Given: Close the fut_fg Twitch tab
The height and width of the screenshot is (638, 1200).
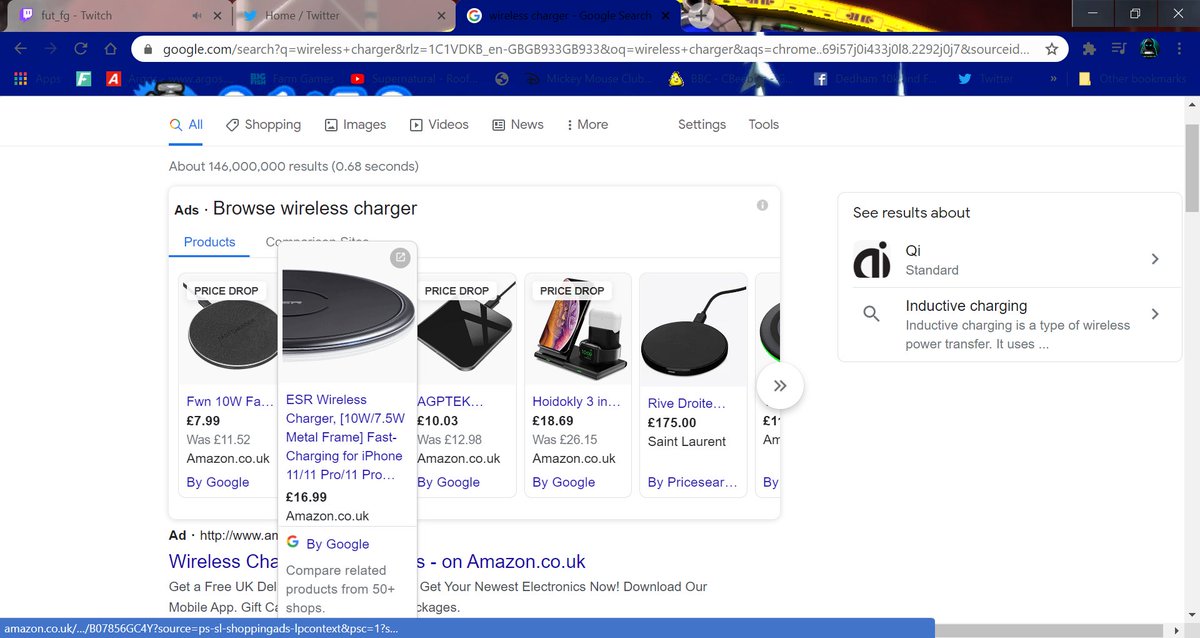Looking at the screenshot, I should point(216,16).
